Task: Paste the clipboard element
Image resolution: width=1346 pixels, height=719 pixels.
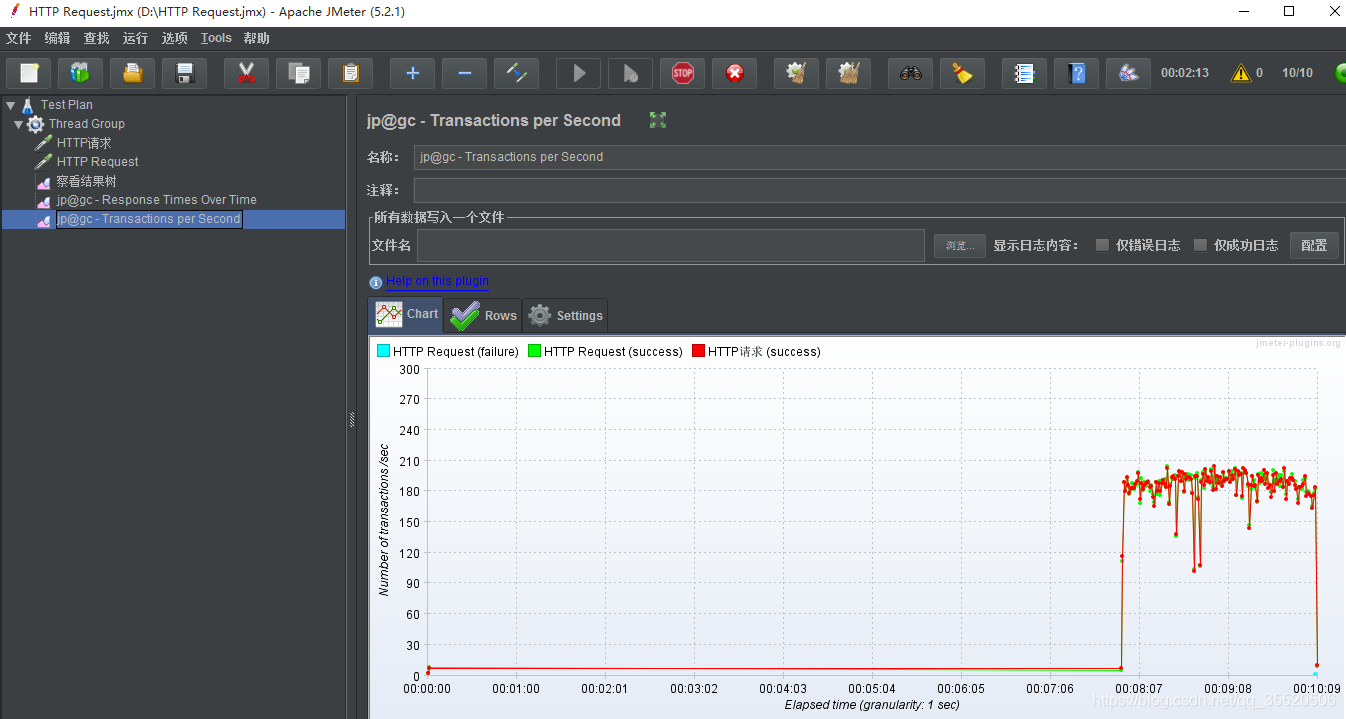Action: pos(350,73)
